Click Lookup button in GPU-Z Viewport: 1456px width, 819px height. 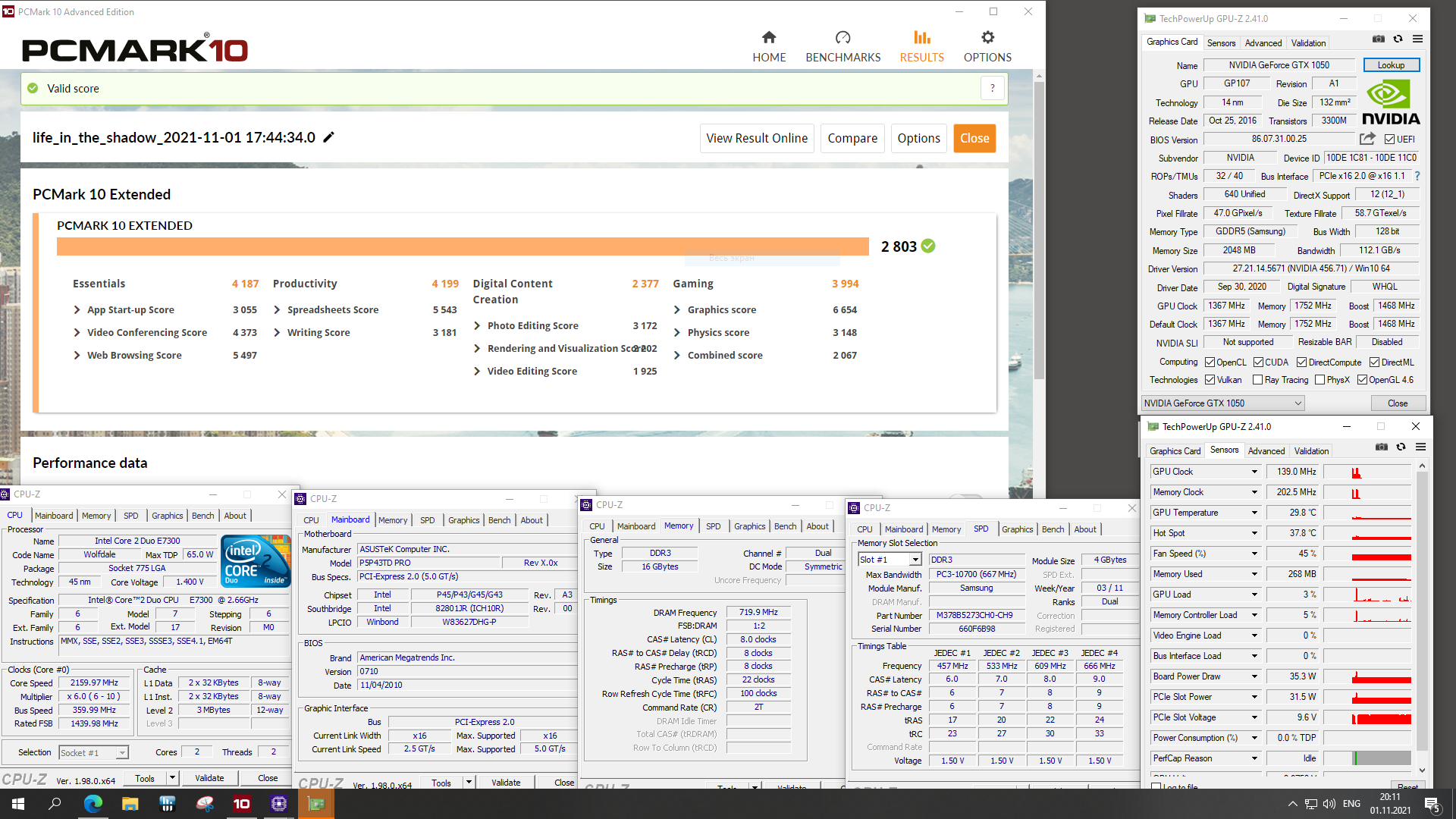[1391, 65]
